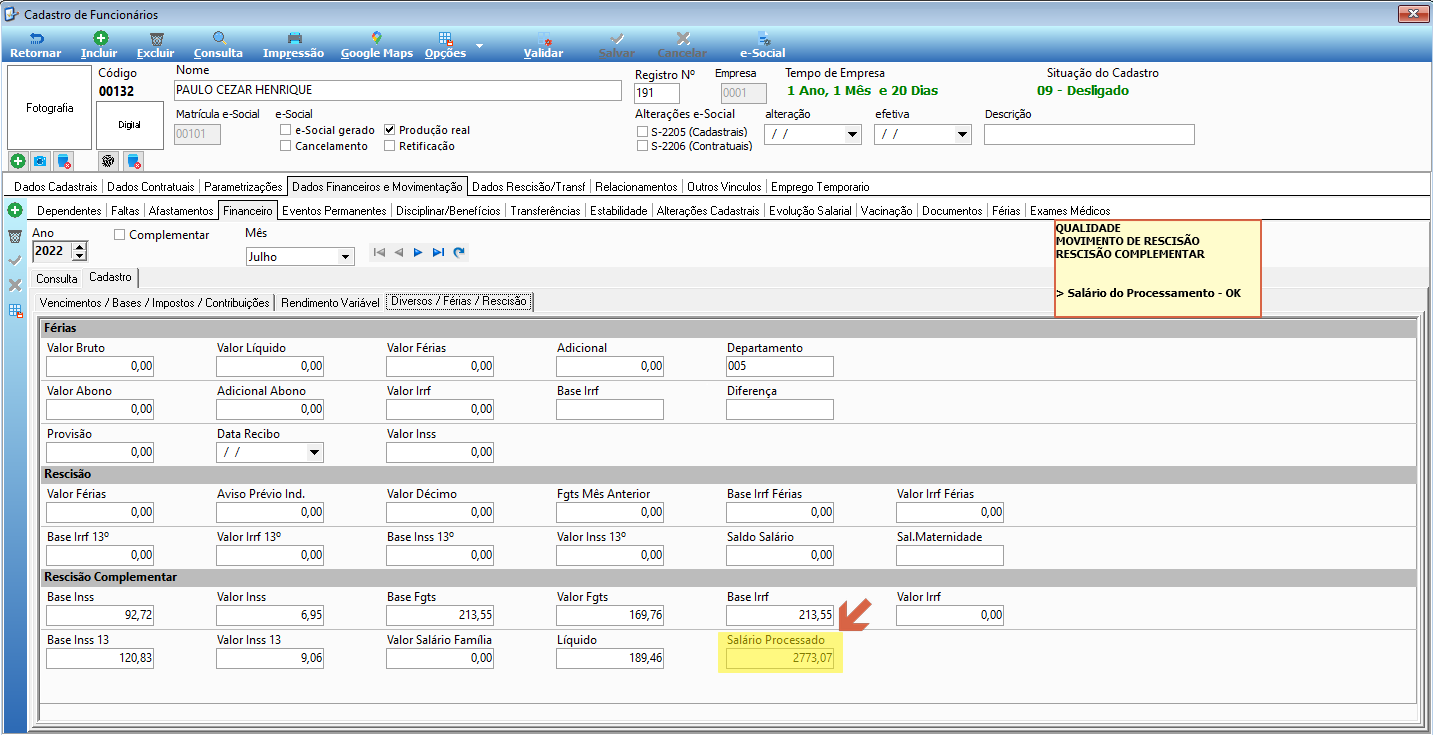This screenshot has height=735, width=1433.
Task: Uncheck the Produção real checkbox
Action: coord(390,130)
